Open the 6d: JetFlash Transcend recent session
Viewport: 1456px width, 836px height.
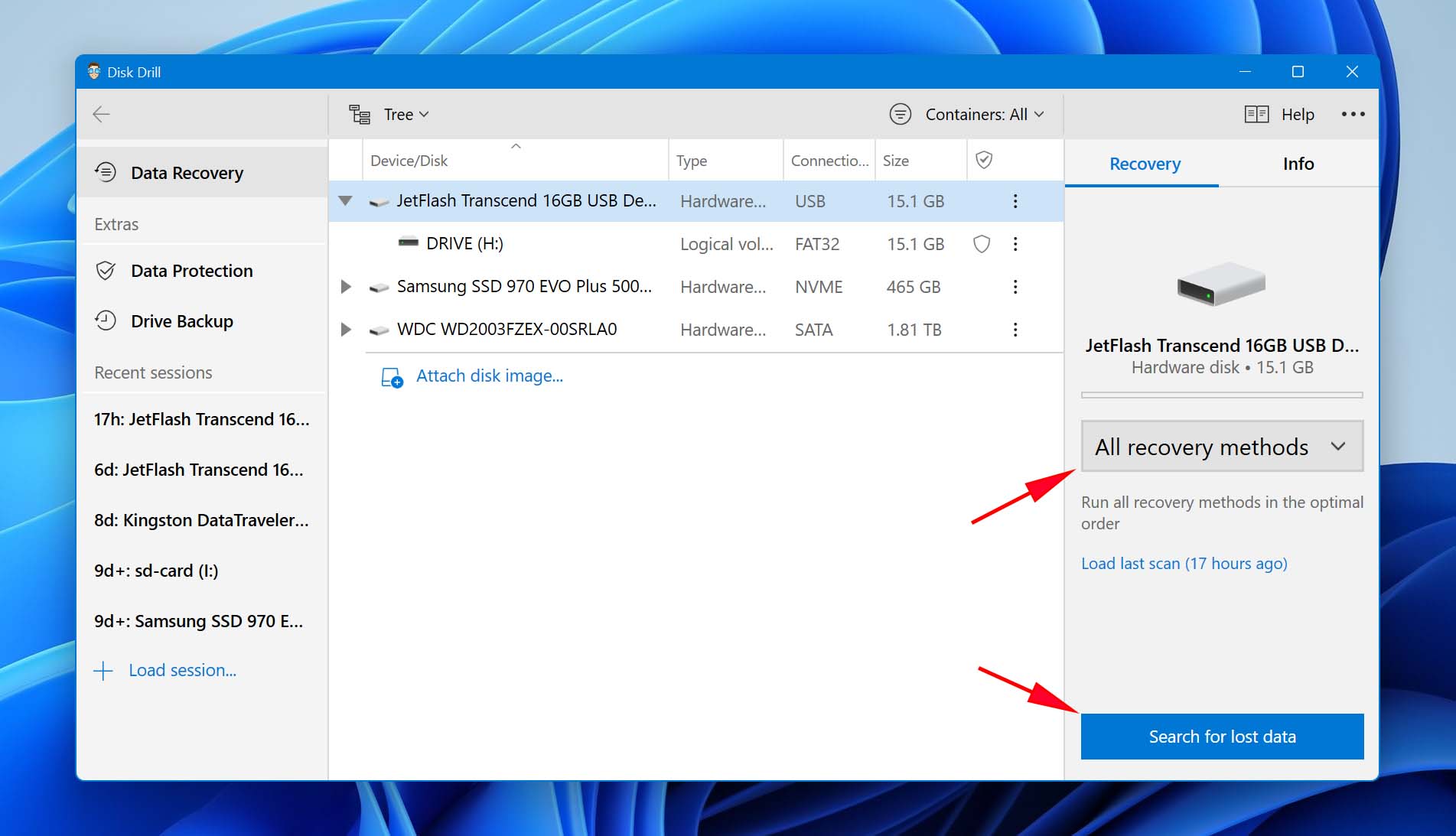click(202, 470)
